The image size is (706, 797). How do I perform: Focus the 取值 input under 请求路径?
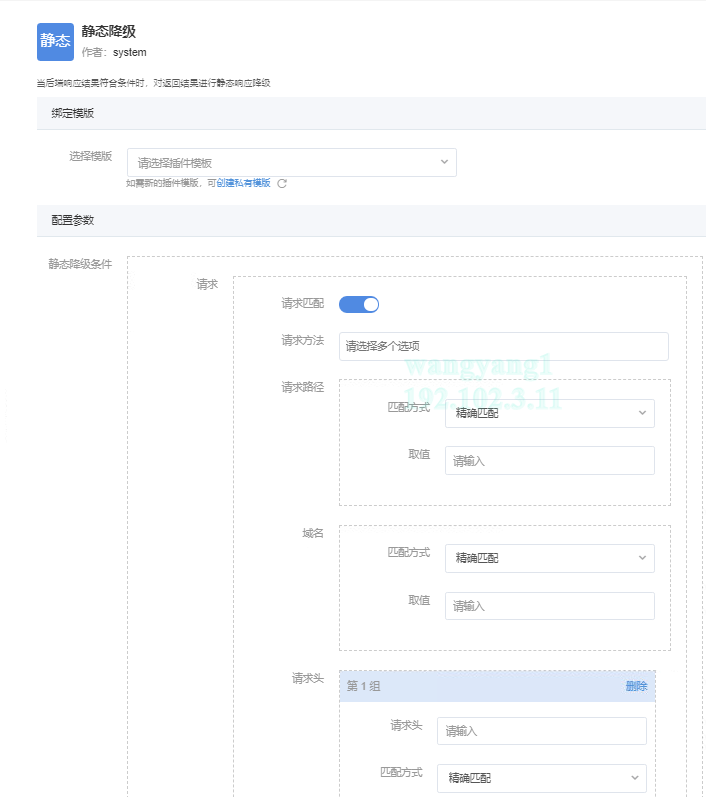(549, 461)
